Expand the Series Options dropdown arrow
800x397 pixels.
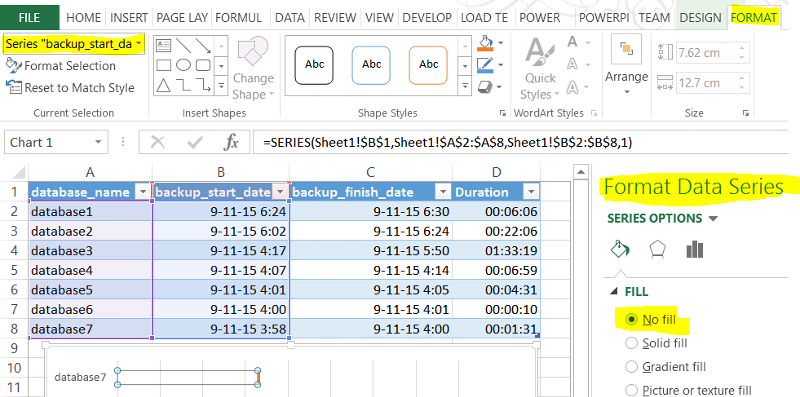click(x=714, y=219)
